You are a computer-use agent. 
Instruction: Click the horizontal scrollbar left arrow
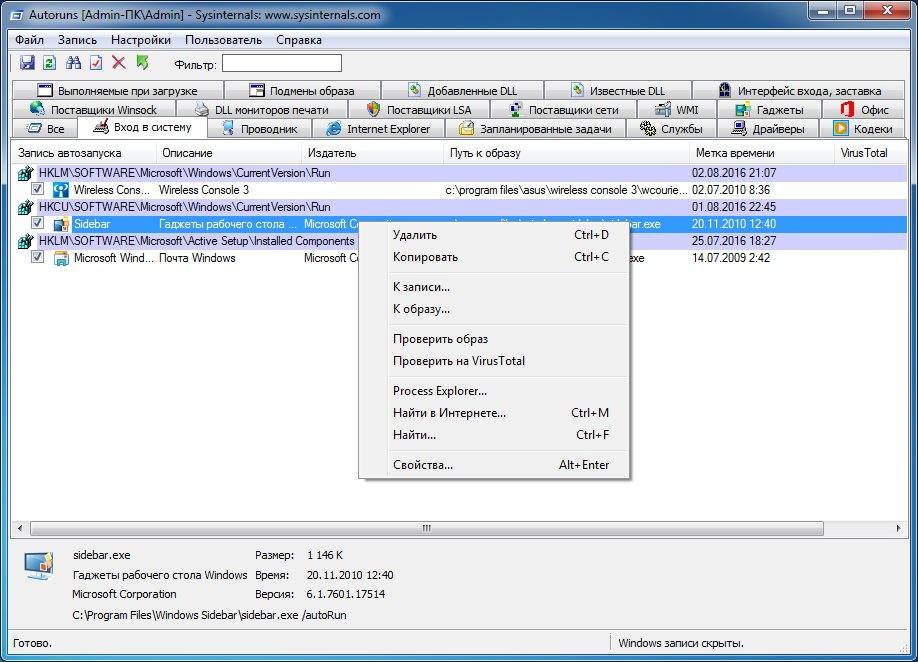(x=20, y=529)
